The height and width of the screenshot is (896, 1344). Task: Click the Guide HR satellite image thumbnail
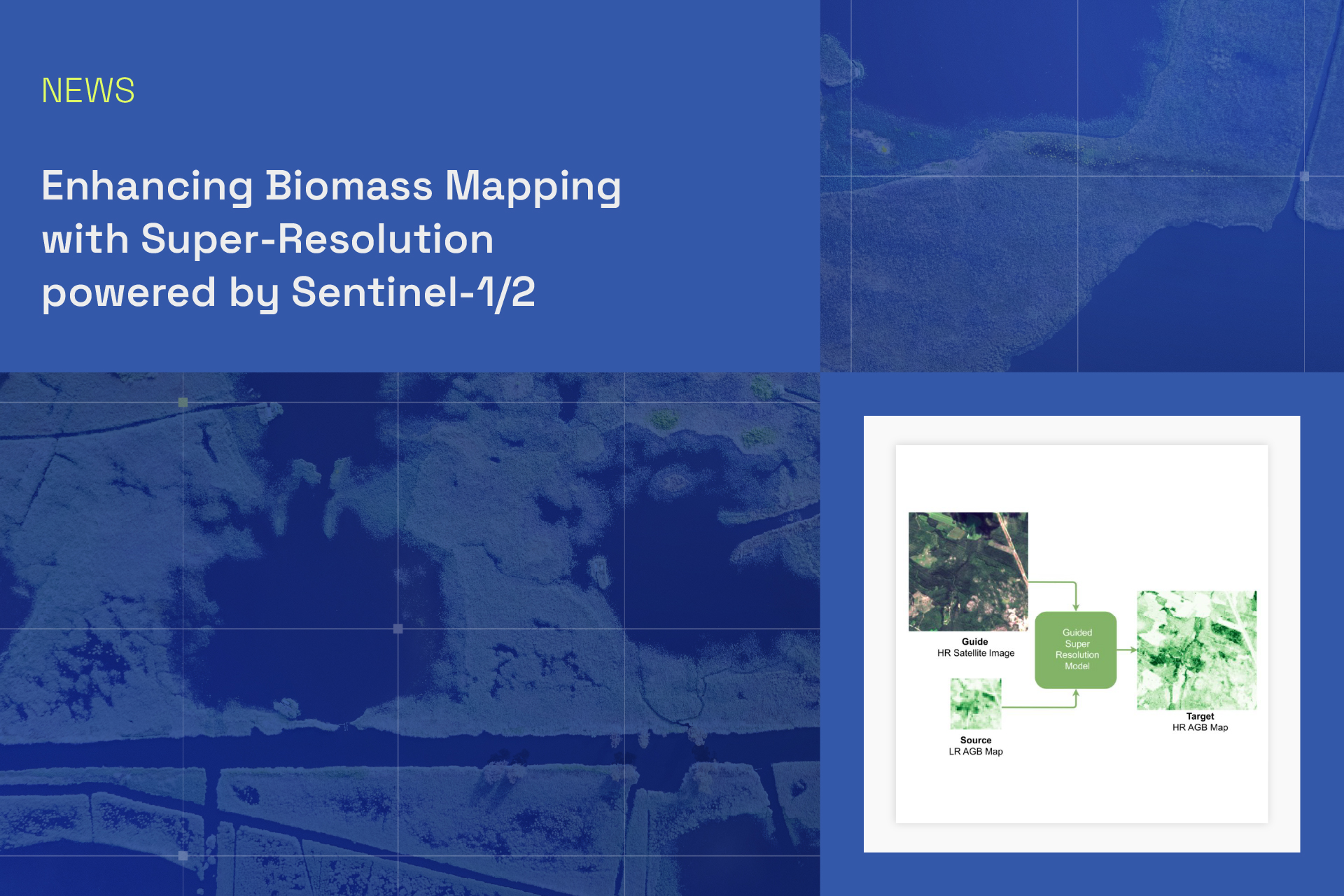968,571
